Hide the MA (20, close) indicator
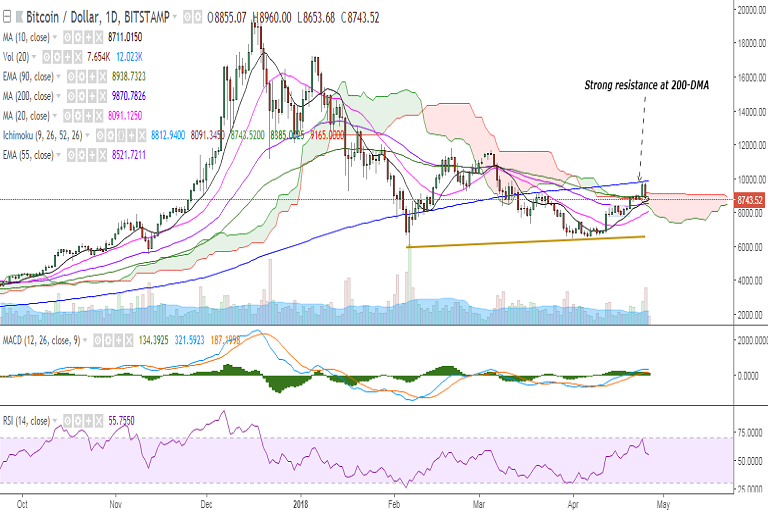The image size is (768, 512). tap(68, 116)
